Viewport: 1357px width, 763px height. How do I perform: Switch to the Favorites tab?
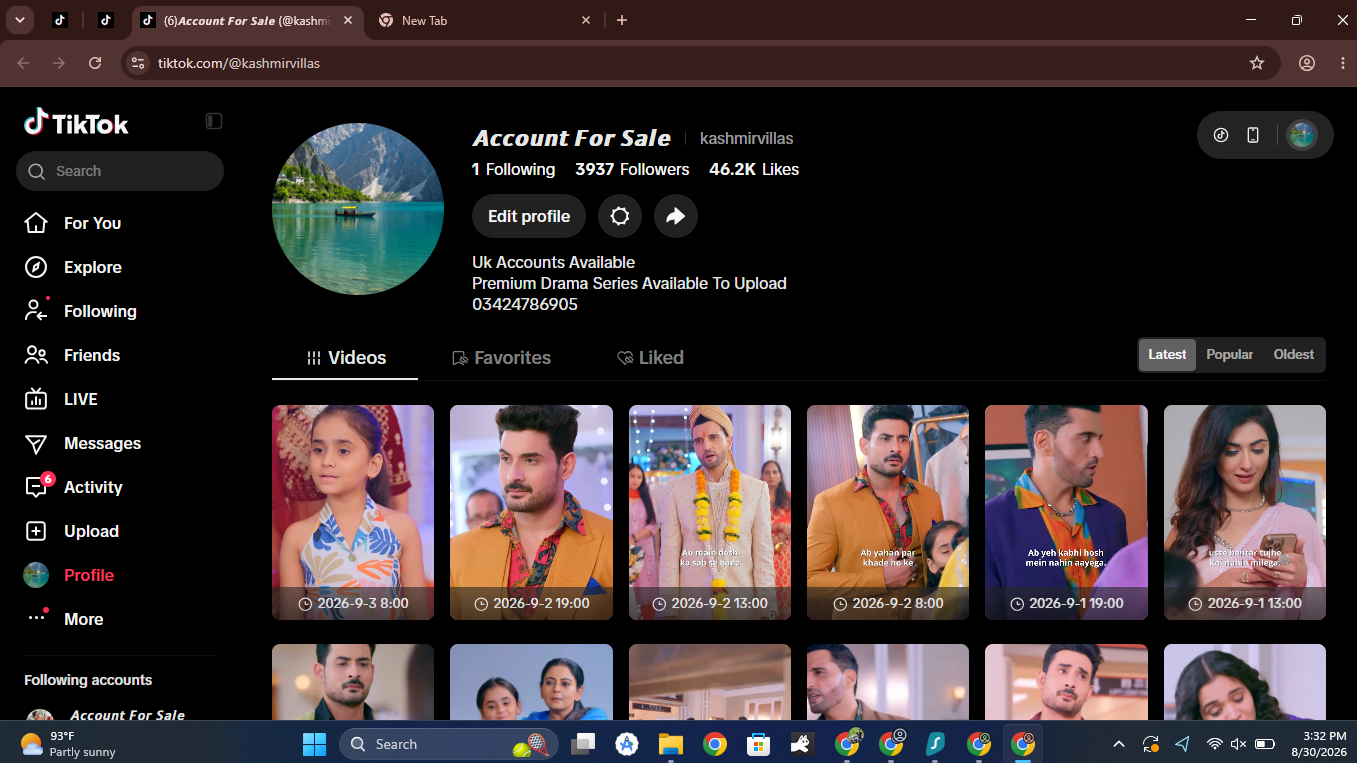[x=501, y=358]
